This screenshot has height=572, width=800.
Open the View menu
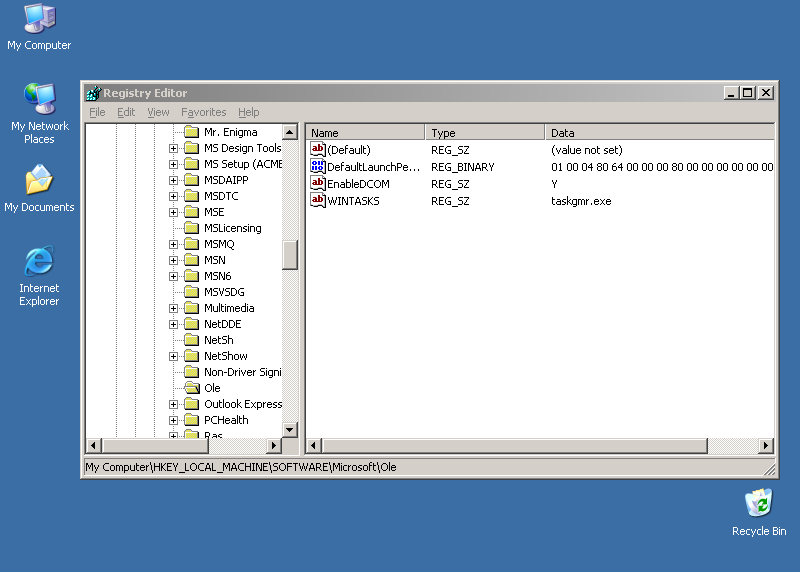158,112
